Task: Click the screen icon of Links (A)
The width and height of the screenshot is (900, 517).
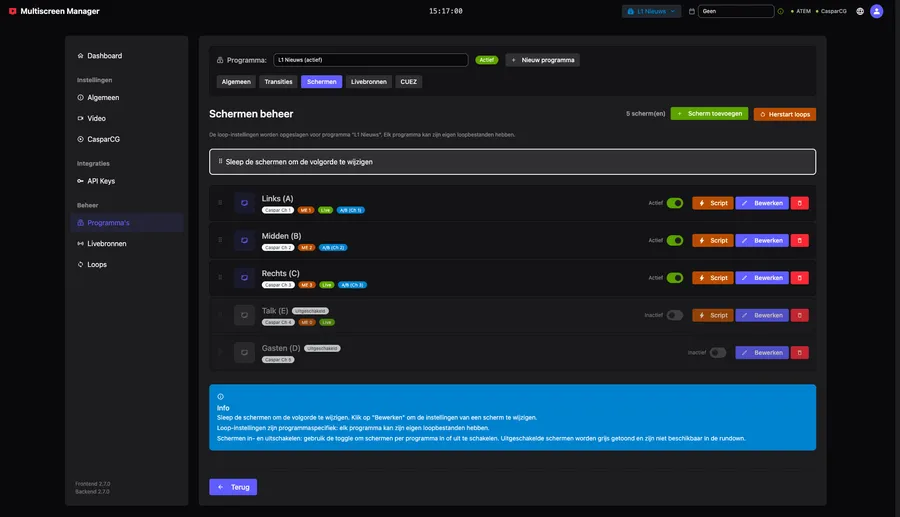Action: click(x=244, y=203)
